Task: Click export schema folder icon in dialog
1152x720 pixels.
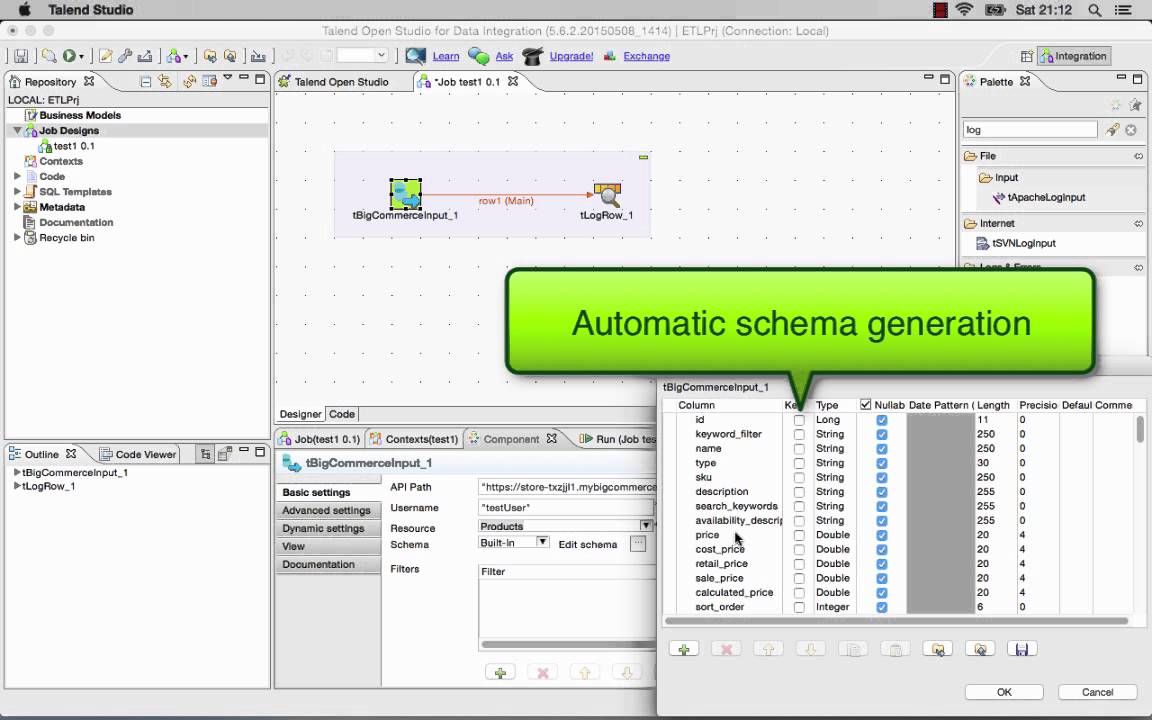Action: pos(980,649)
